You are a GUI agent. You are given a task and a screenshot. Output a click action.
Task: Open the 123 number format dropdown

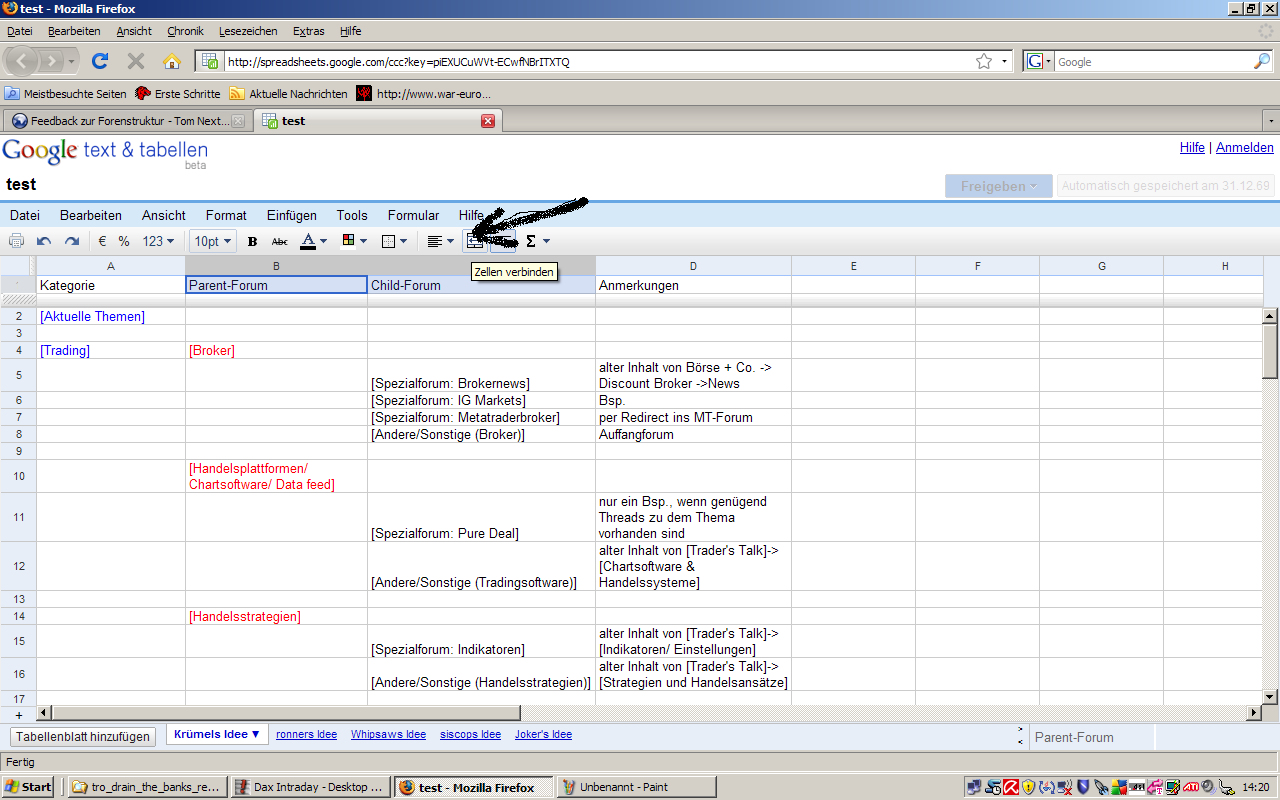point(158,241)
